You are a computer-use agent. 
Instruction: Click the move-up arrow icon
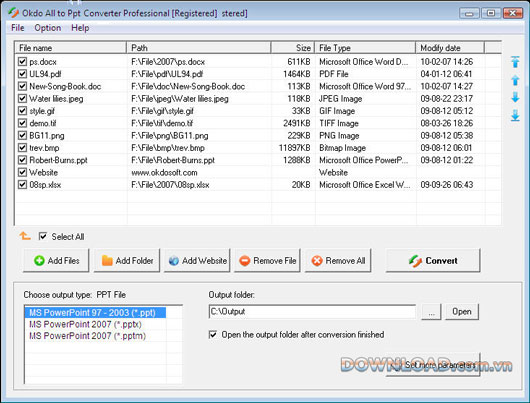tap(515, 80)
